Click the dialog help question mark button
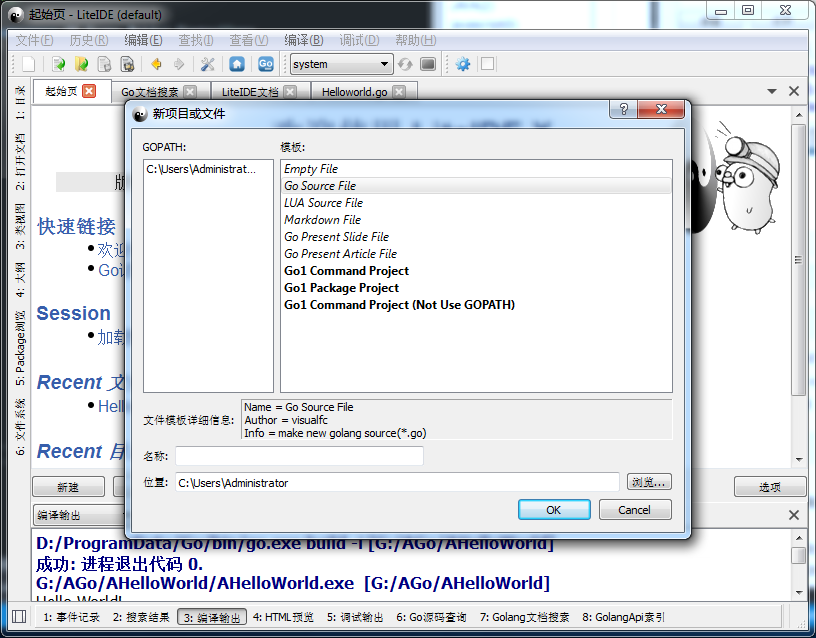Viewport: 816px width, 638px height. pyautogui.click(x=623, y=109)
